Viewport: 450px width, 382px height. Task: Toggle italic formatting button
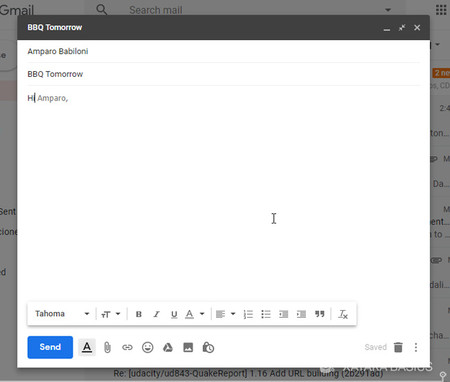click(x=156, y=314)
